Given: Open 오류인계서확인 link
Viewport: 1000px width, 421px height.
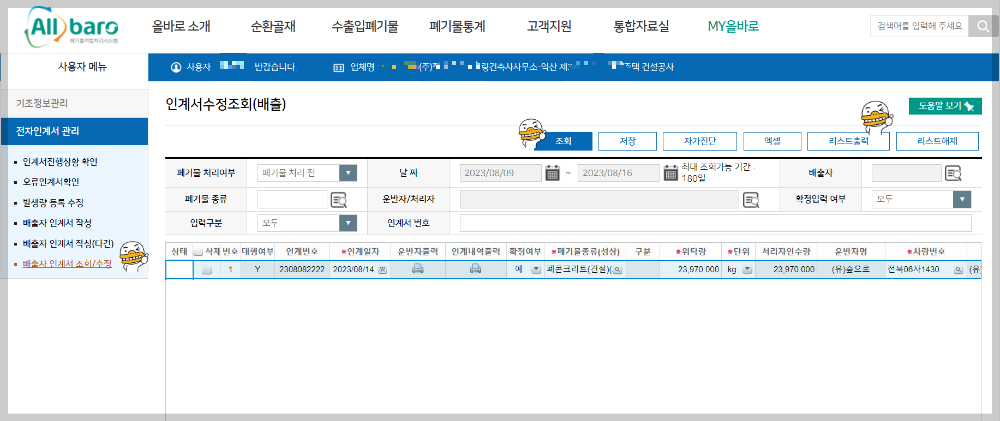Looking at the screenshot, I should coord(50,182).
